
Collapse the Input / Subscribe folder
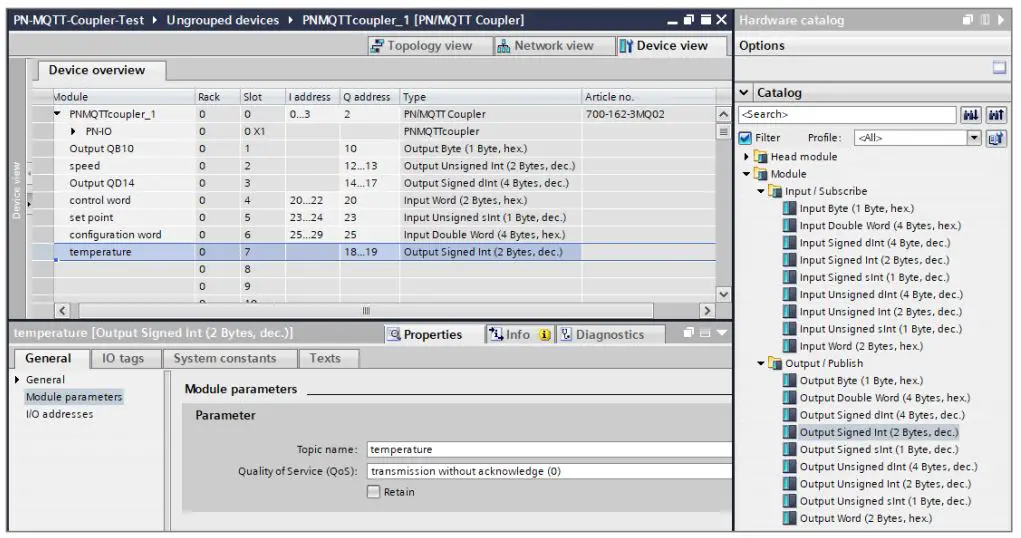(x=761, y=191)
